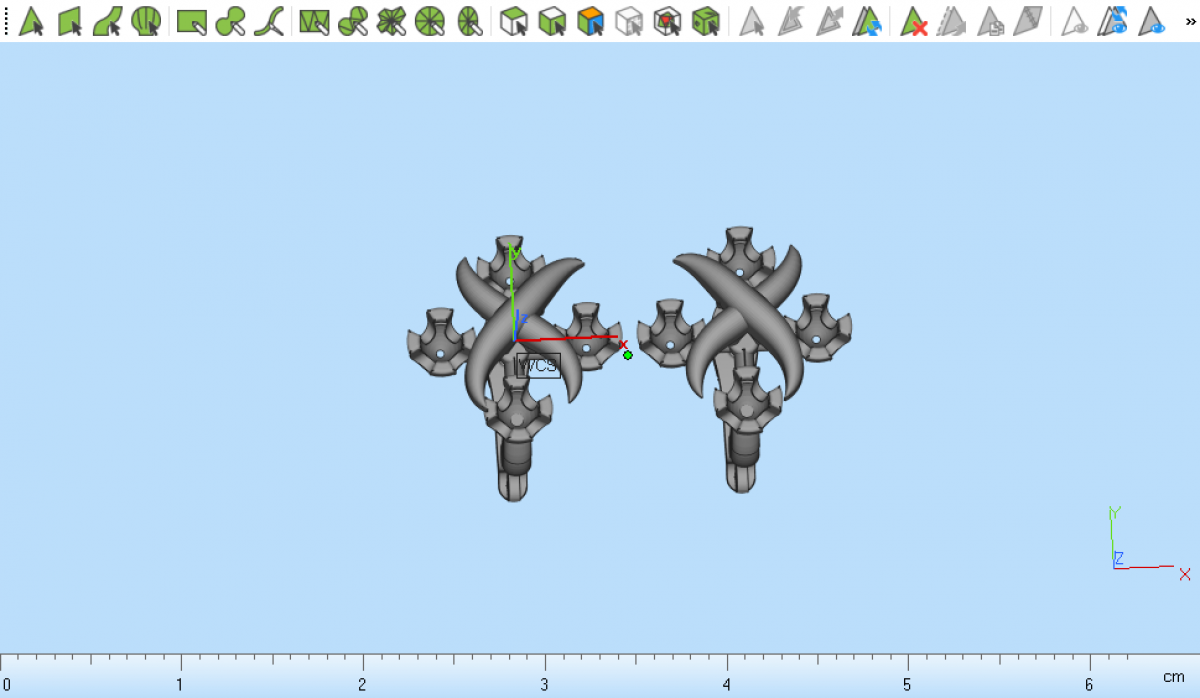Screen dimensions: 1200x698
Task: Click the gray single triangle cursor icon
Action: [752, 20]
